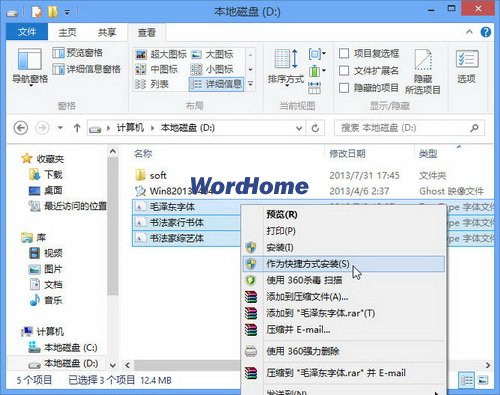Select Details (详细信息) layout
The height and width of the screenshot is (395, 500).
pyautogui.click(x=216, y=84)
